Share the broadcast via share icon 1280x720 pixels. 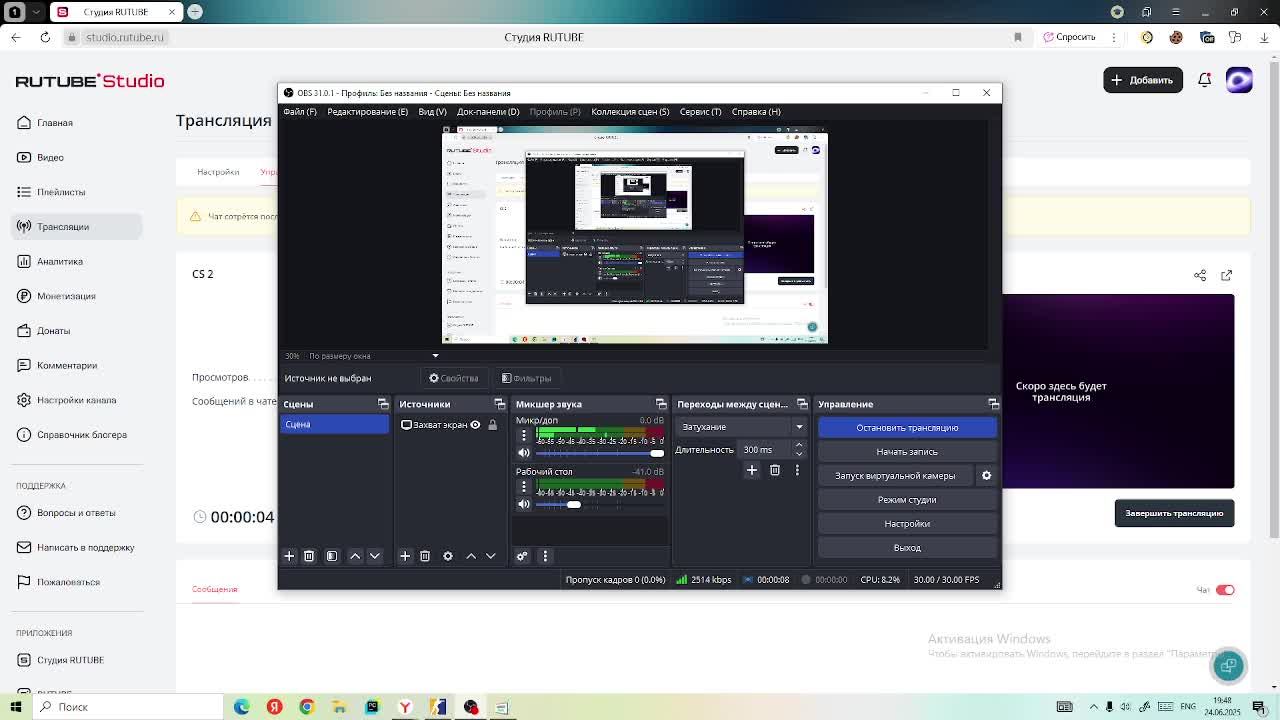click(1200, 275)
